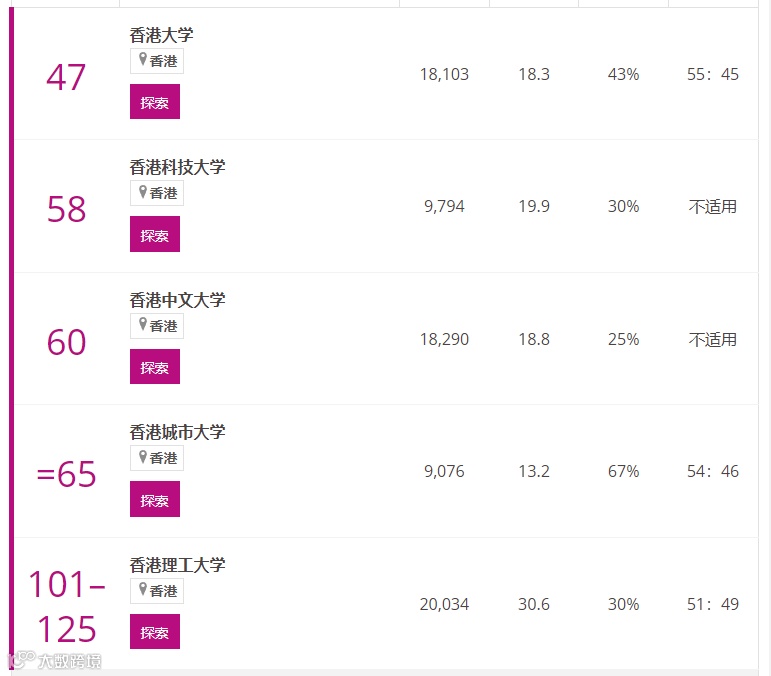771x676 pixels.
Task: Click the 探索 button for 香港科技大学
Action: [x=155, y=234]
